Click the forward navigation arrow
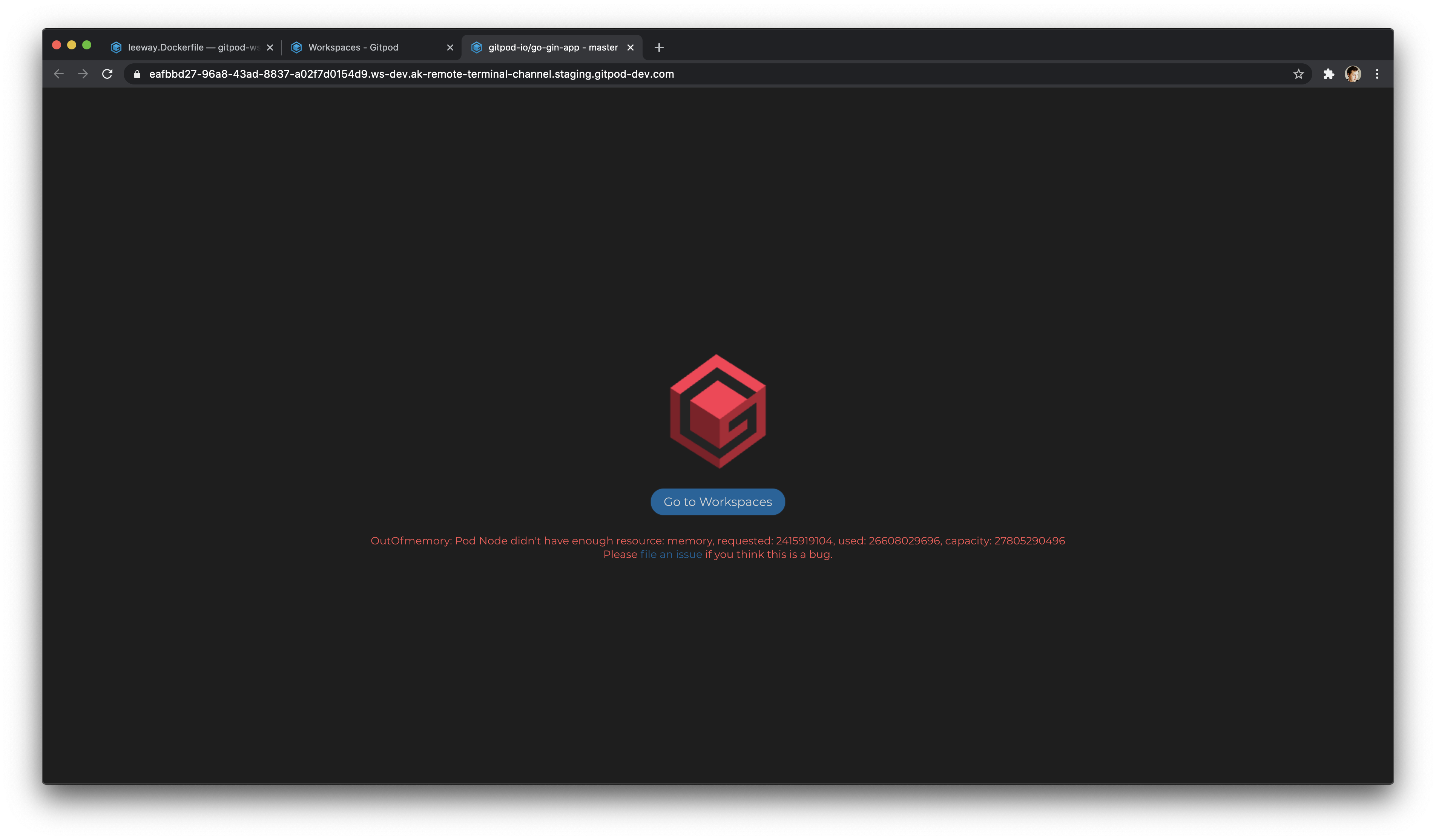1436x840 pixels. (x=83, y=74)
